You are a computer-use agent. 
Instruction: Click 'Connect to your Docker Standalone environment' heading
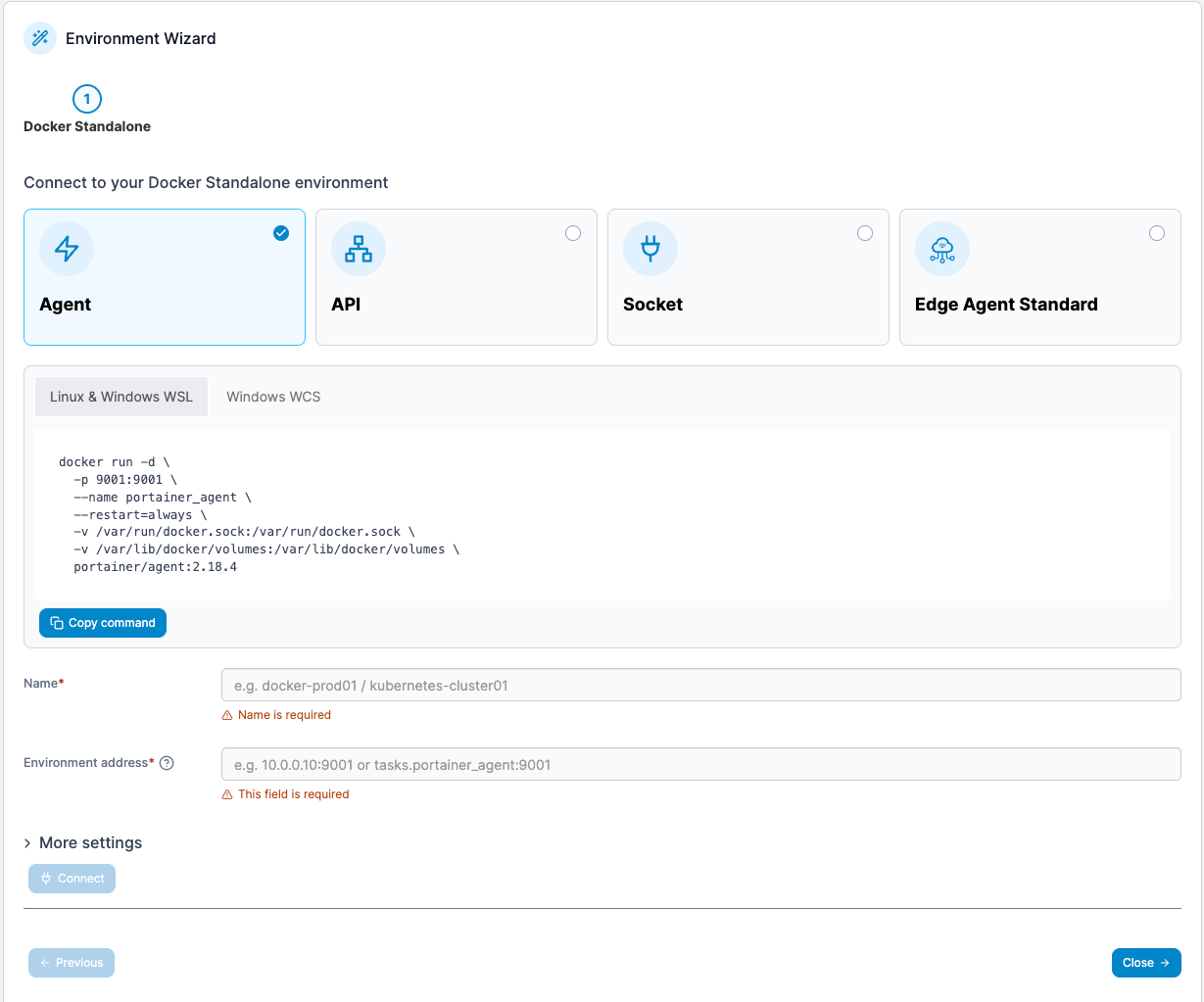click(206, 183)
